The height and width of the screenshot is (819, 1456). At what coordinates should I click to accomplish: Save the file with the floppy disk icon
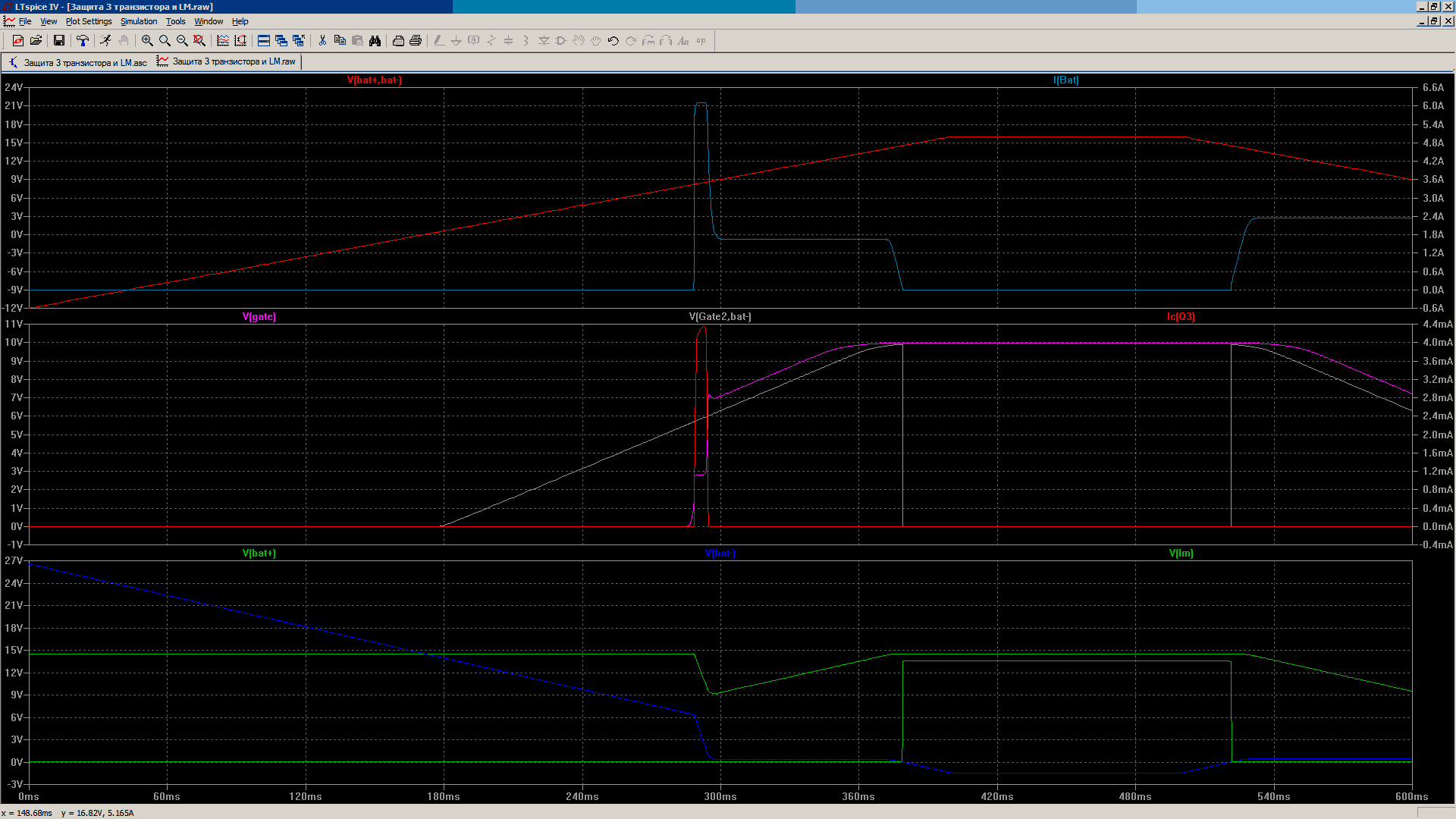click(x=58, y=41)
